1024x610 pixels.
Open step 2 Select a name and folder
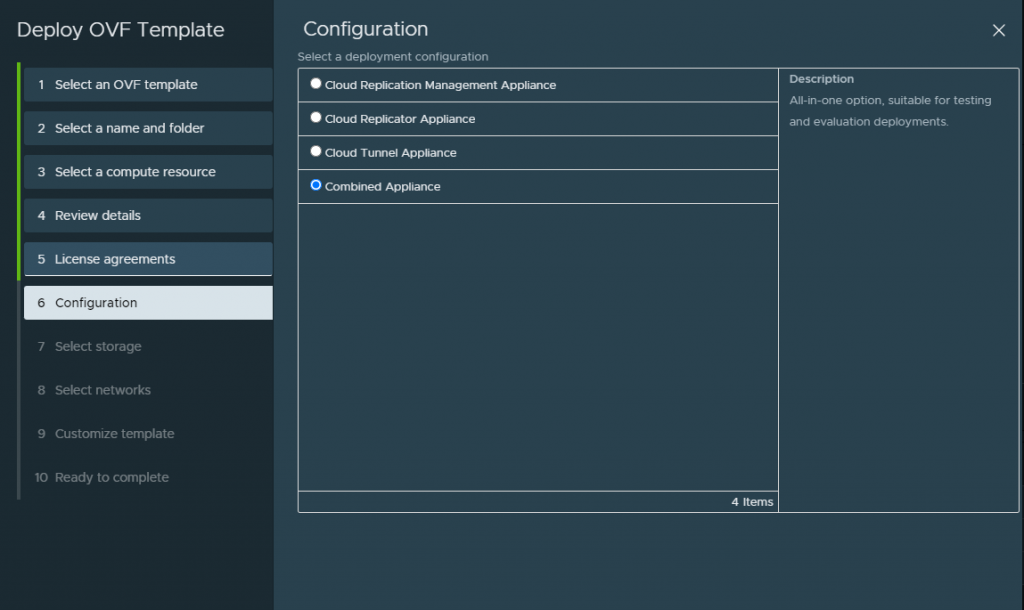click(148, 128)
